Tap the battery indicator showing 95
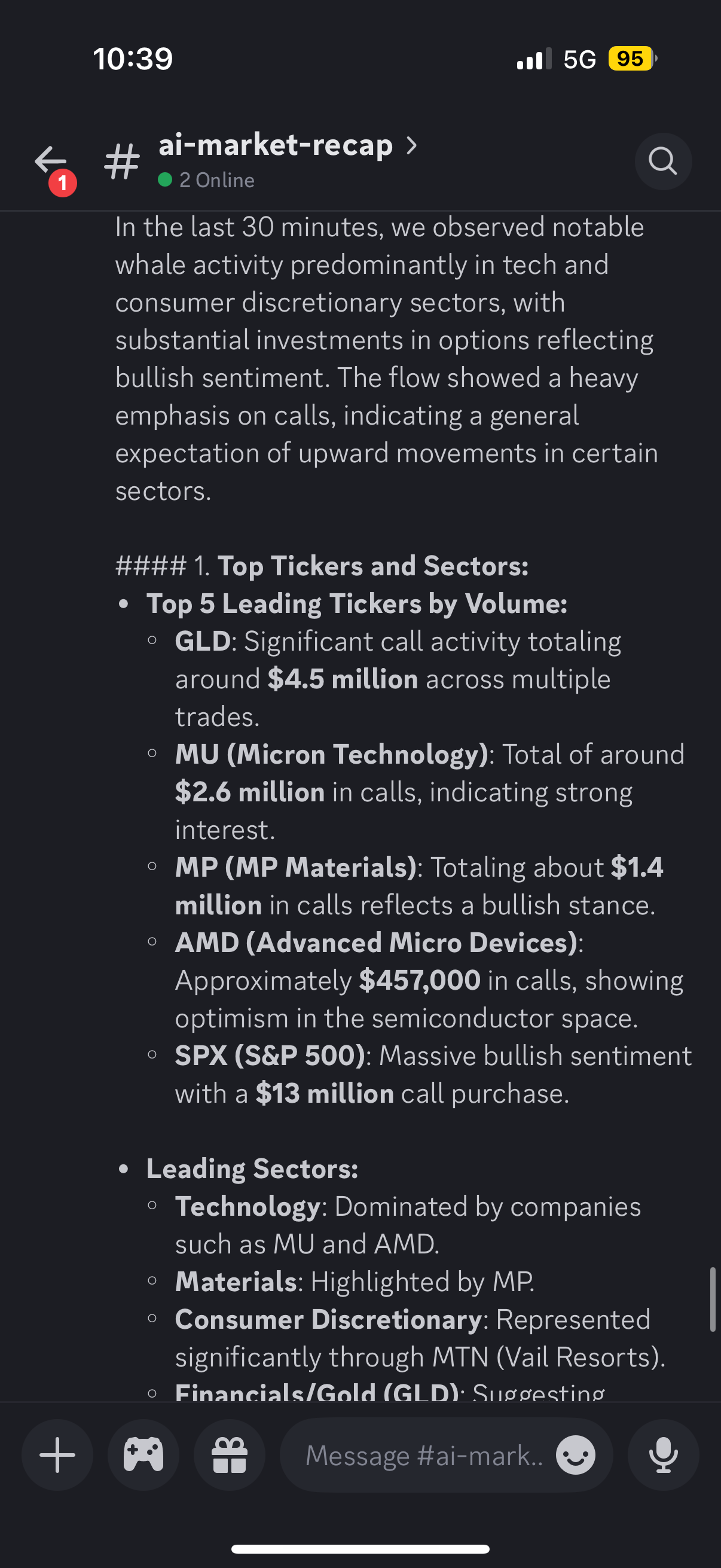This screenshot has width=721, height=1568. (x=631, y=59)
